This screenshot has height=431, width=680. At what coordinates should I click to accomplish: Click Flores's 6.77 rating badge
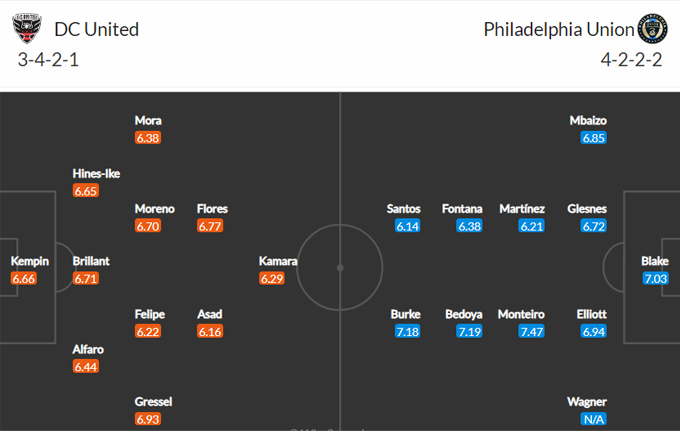(x=211, y=226)
